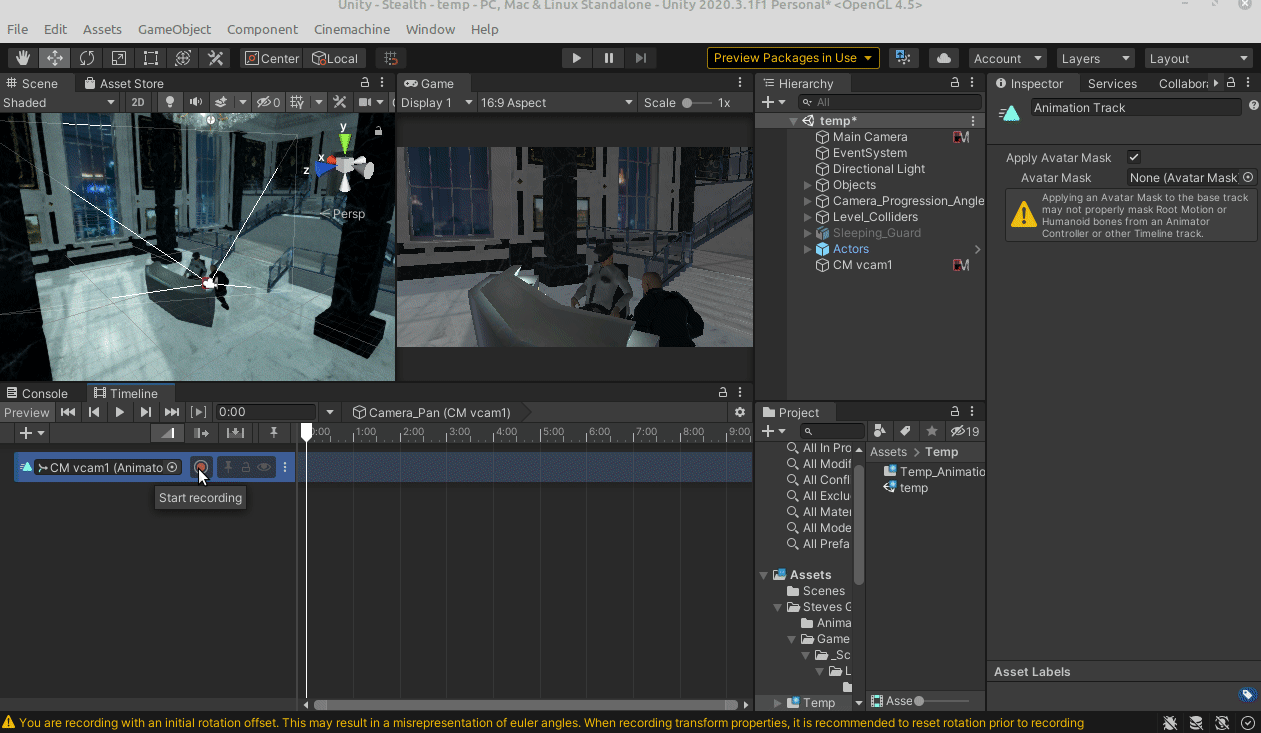The height and width of the screenshot is (733, 1261).
Task: Open the Cinemachine menu
Action: pyautogui.click(x=352, y=29)
